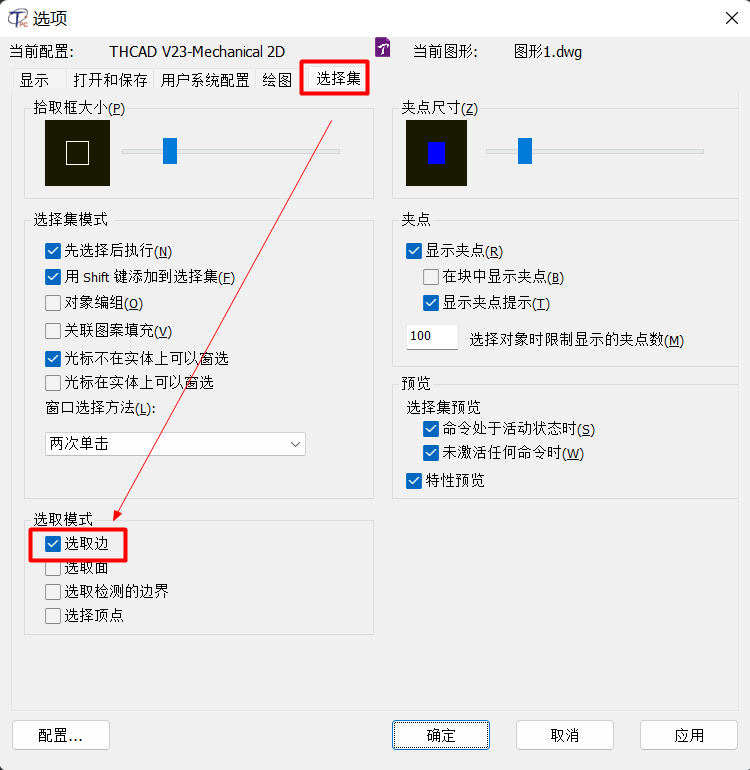The height and width of the screenshot is (770, 750).
Task: Enable 选择顶点 checkbox
Action: tap(53, 615)
